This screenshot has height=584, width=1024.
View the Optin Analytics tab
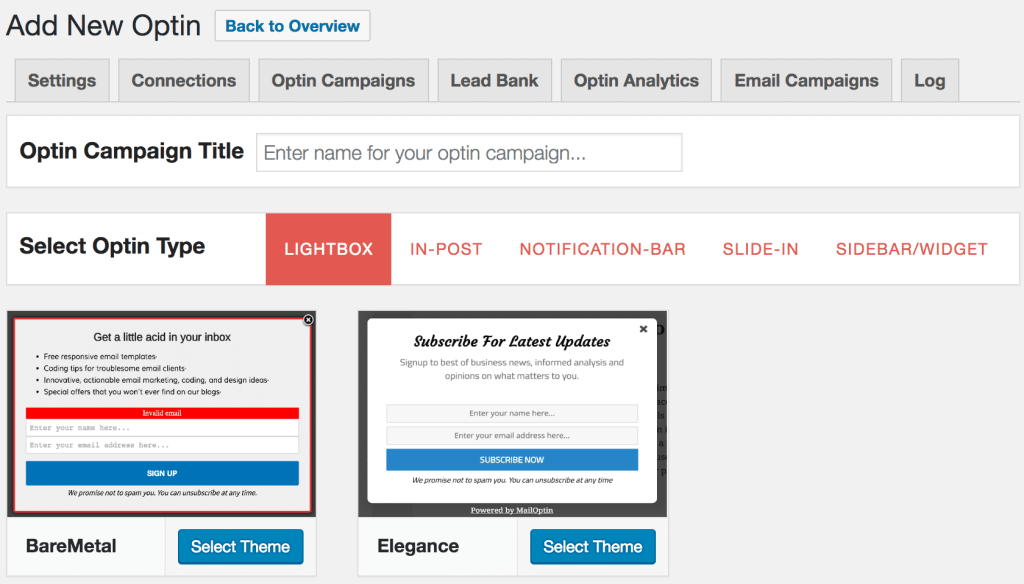[636, 81]
